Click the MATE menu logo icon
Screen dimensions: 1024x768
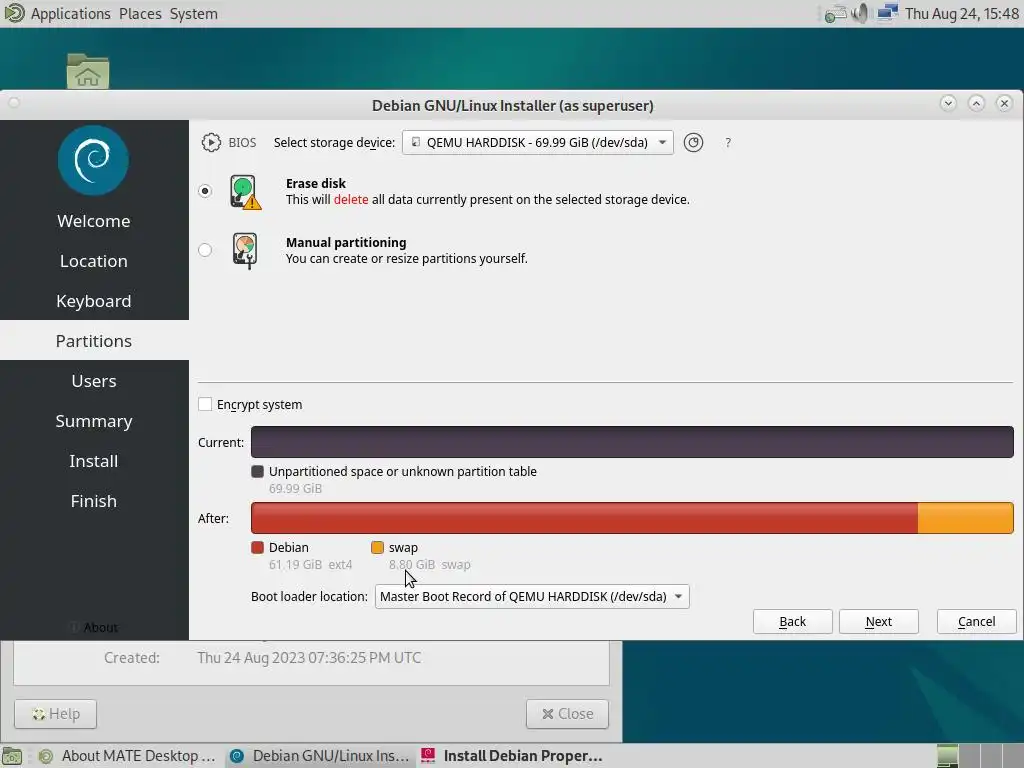[x=14, y=13]
